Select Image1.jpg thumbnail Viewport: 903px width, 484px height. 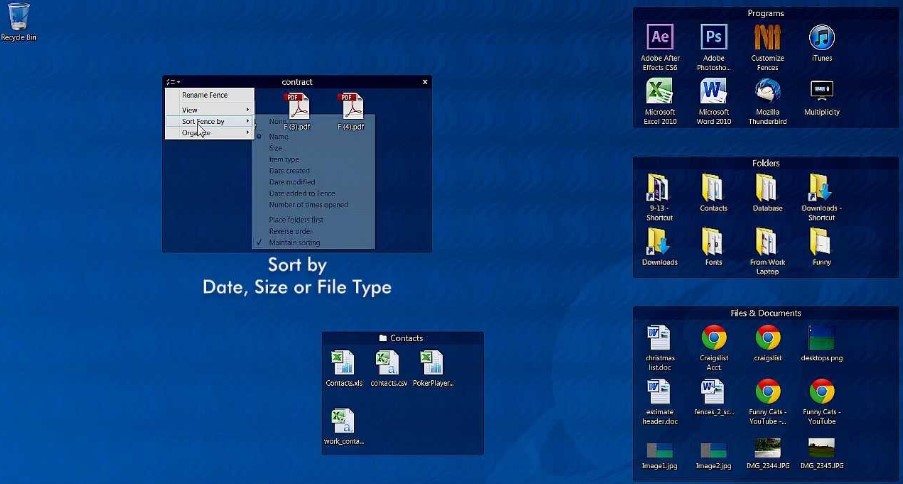[x=660, y=450]
